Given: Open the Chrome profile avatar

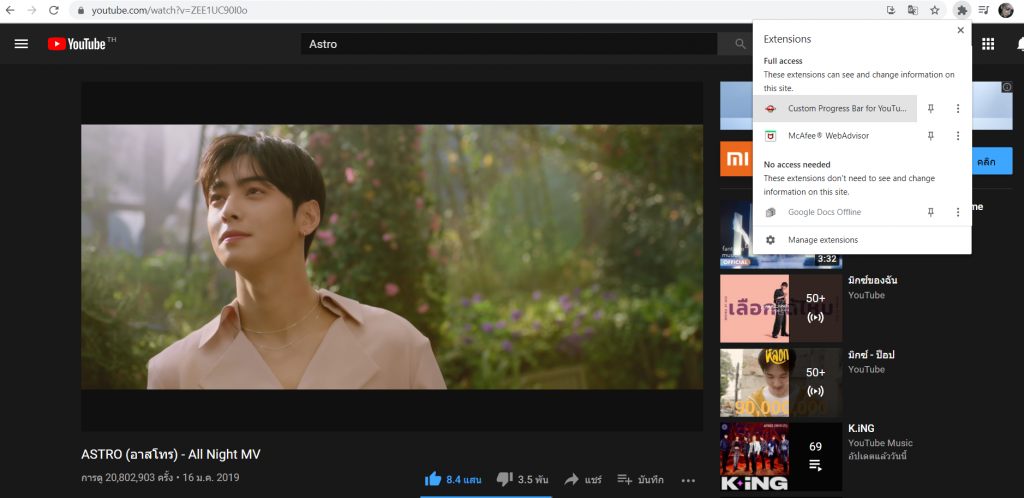Looking at the screenshot, I should (1006, 10).
